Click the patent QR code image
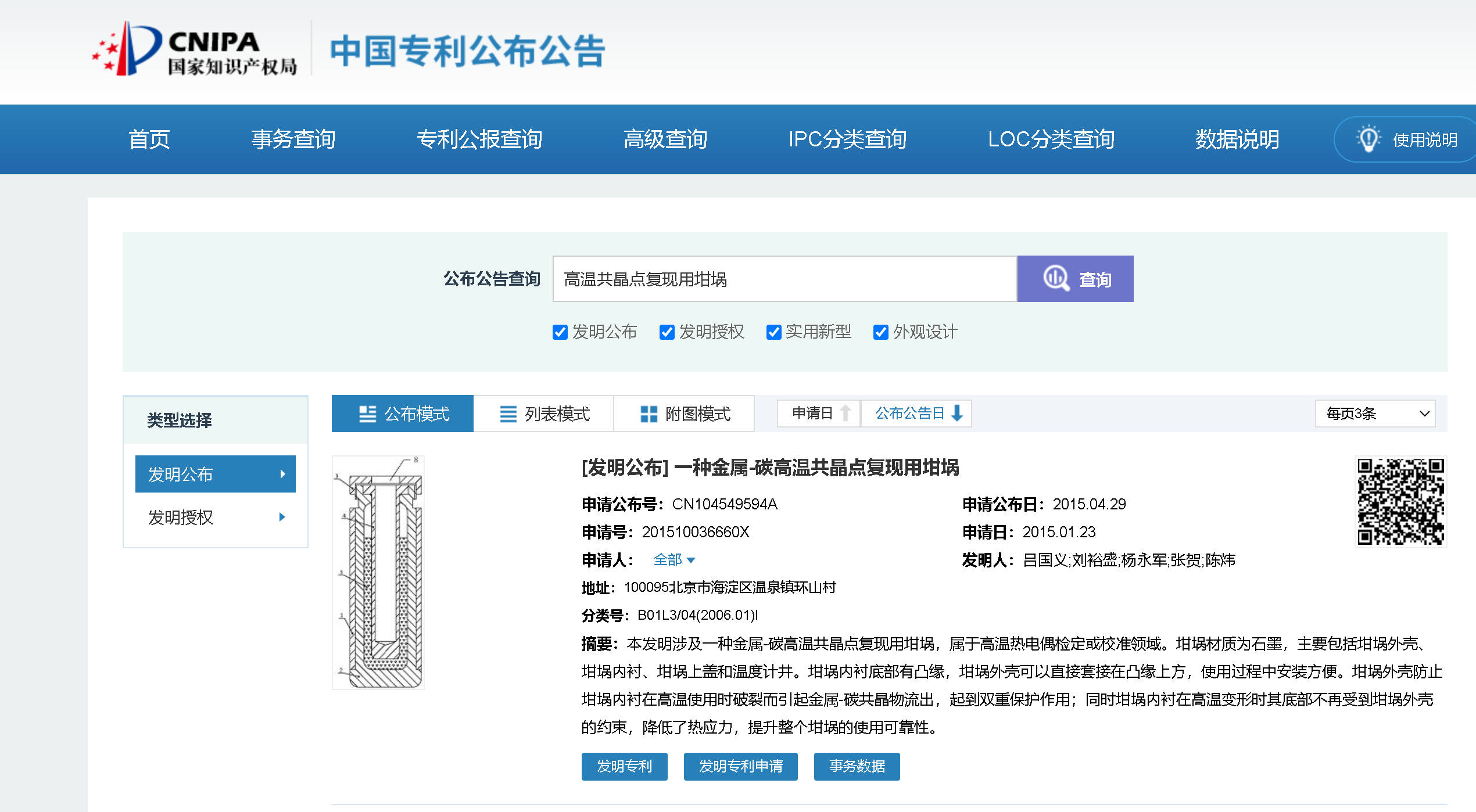Screen dimensions: 1476x812 [1400, 502]
